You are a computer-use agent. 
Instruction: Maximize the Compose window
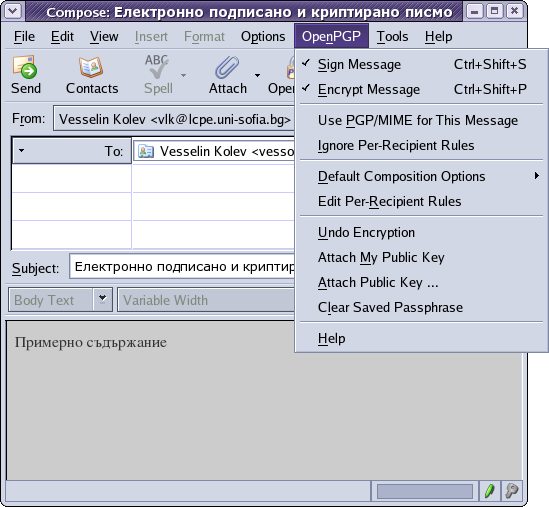[494, 11]
